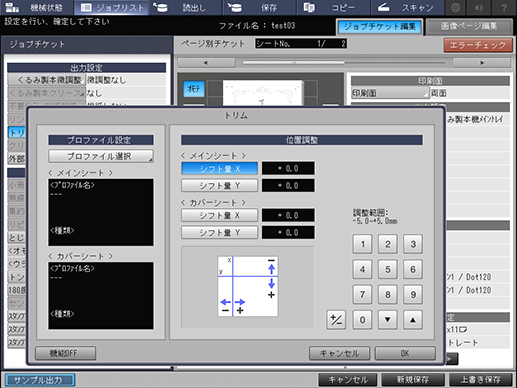The image size is (517, 388).
Task: Tap keypad number 5
Action: (388, 269)
